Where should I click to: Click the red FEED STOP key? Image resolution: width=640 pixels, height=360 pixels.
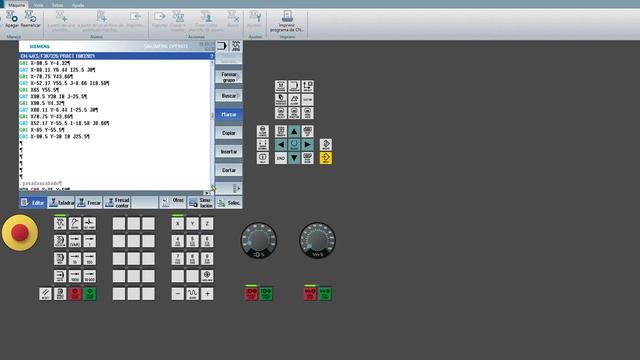click(x=310, y=293)
